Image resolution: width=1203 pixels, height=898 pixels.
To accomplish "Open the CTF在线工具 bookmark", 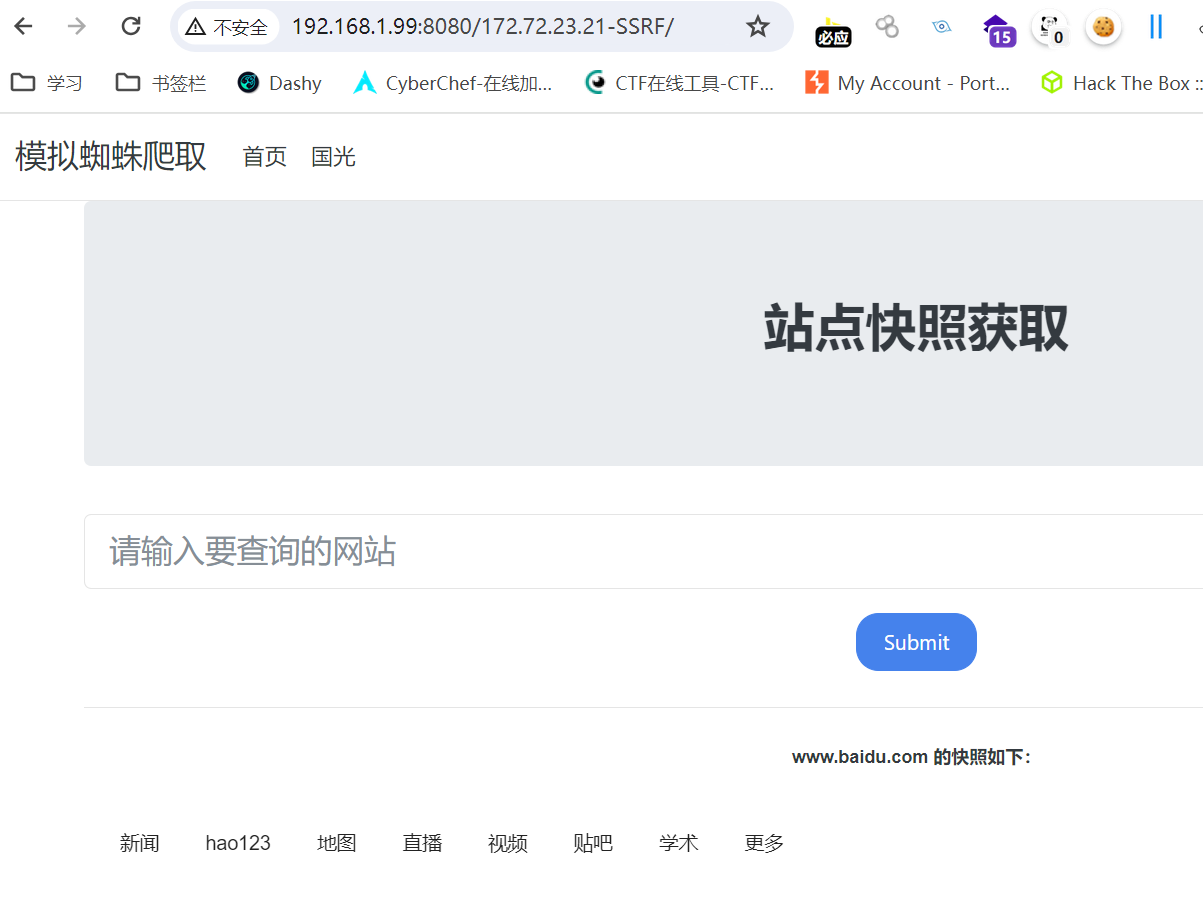I will pos(679,83).
